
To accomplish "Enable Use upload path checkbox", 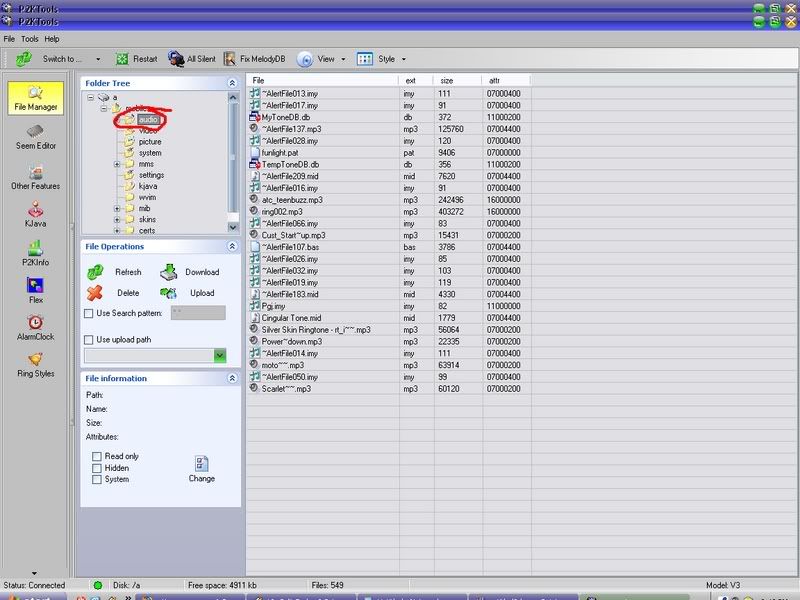I will tap(89, 340).
